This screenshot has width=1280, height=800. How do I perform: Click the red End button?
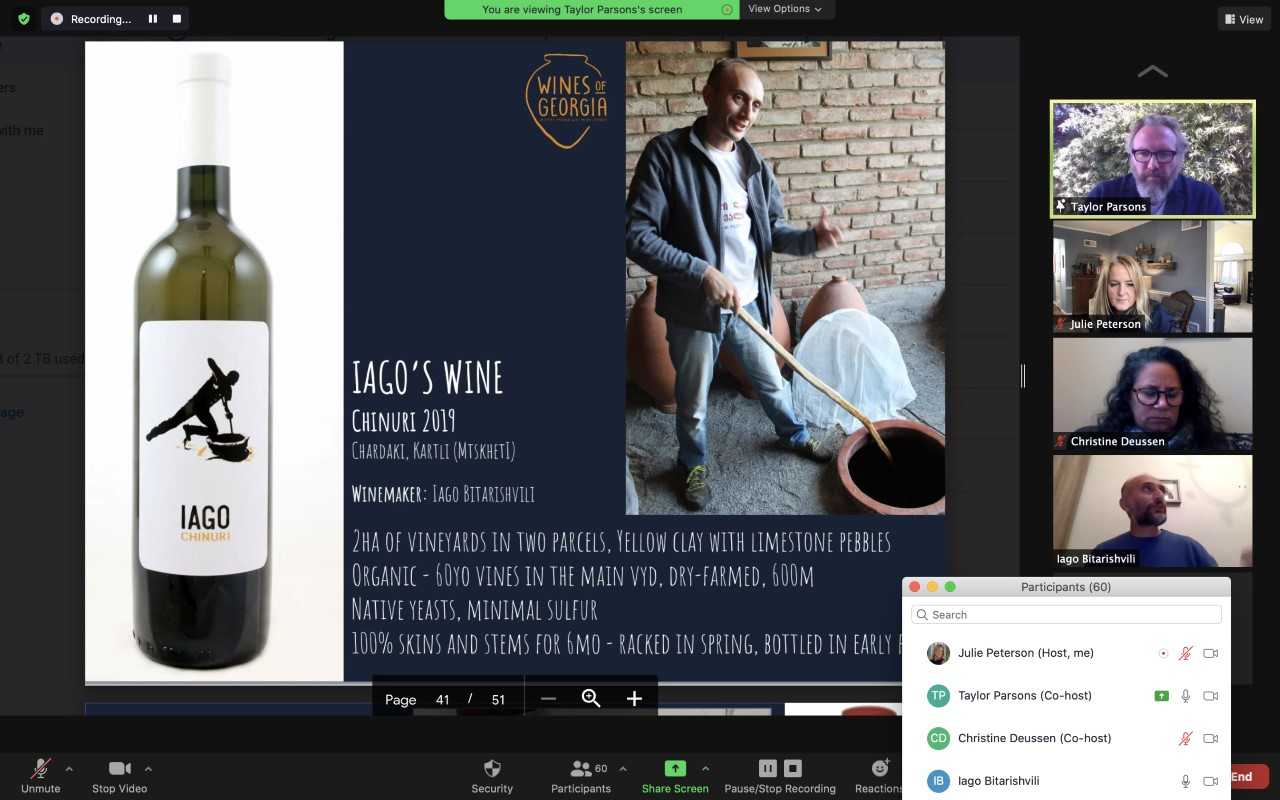coord(1241,777)
